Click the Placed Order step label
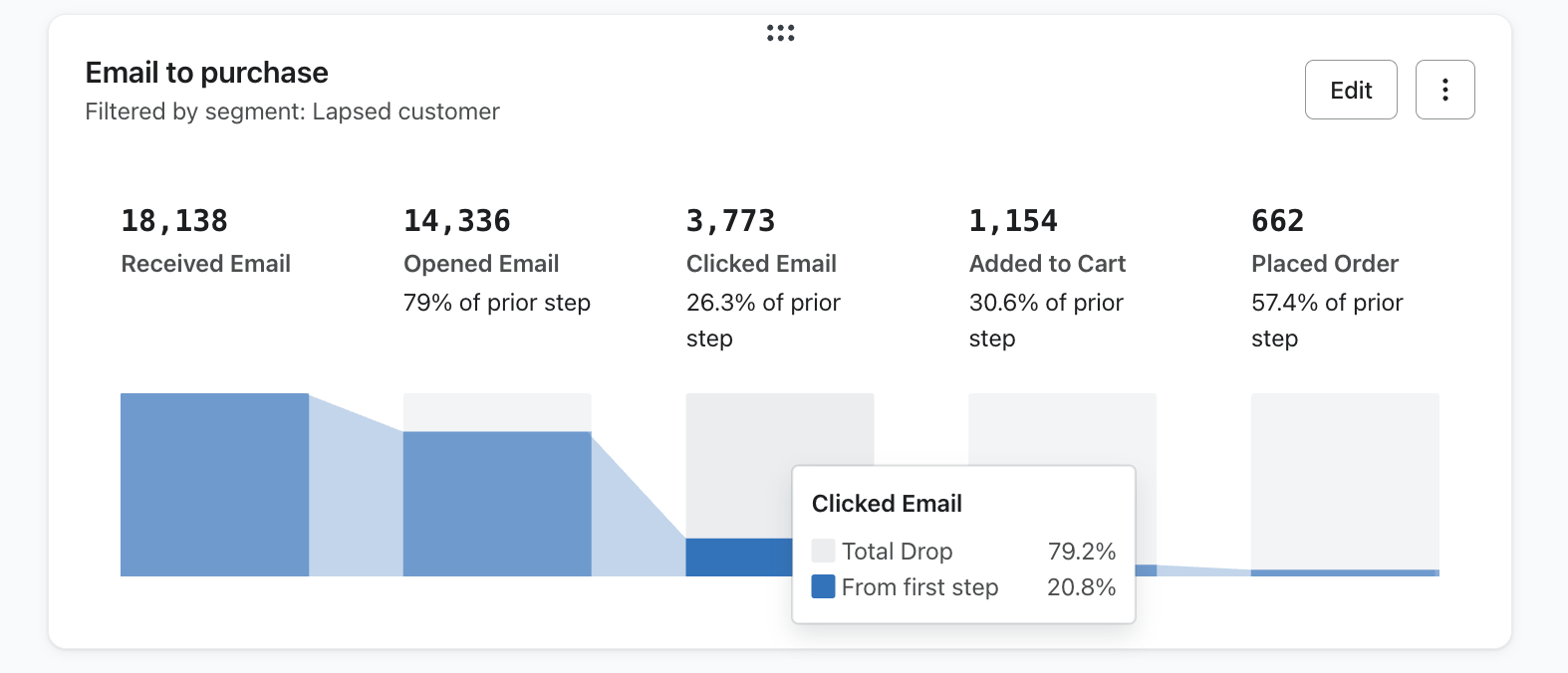 [1325, 263]
